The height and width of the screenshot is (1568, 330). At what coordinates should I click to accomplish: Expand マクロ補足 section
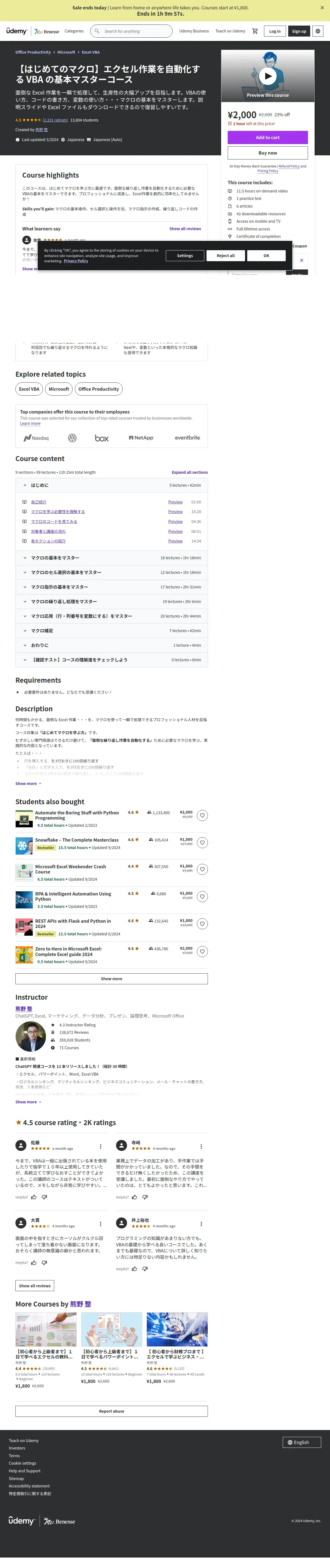pyautogui.click(x=111, y=631)
